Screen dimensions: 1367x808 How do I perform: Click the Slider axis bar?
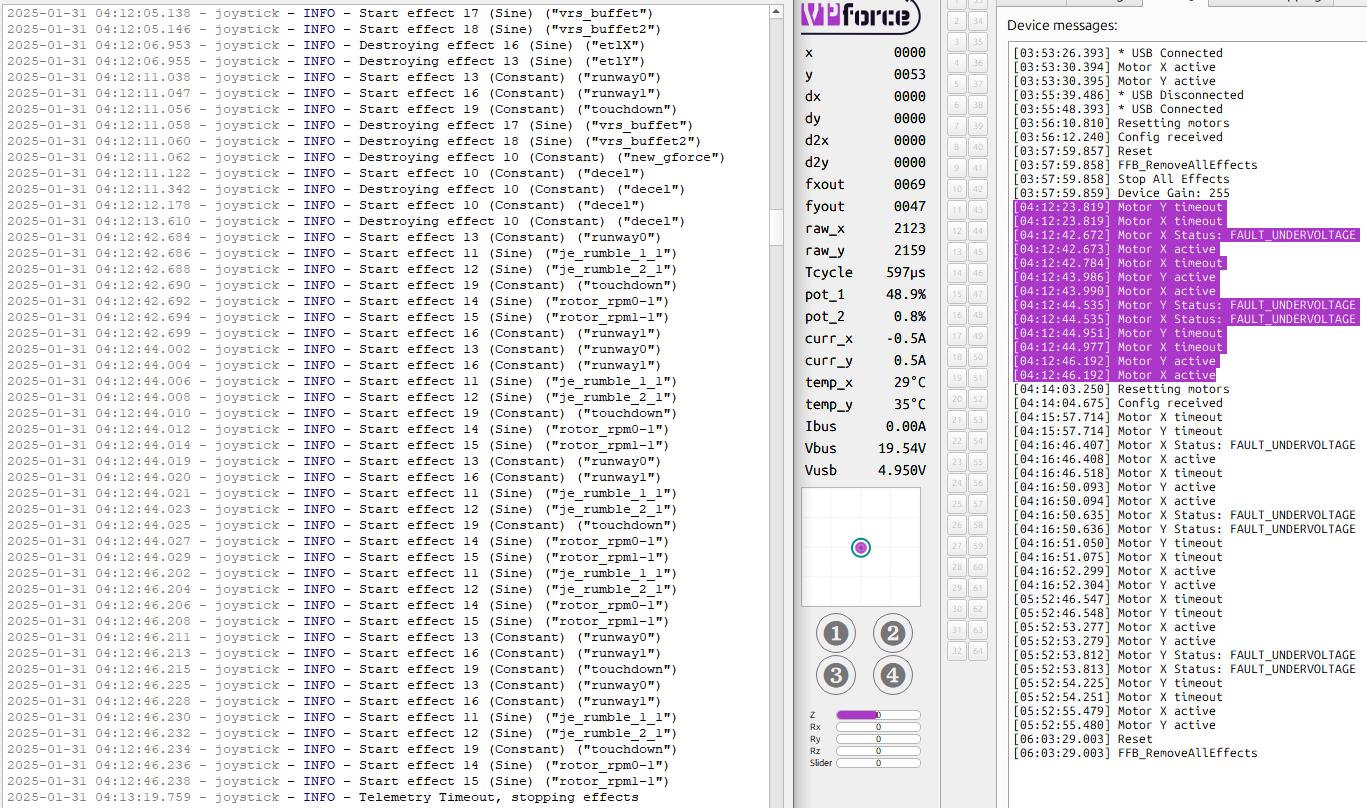point(878,763)
